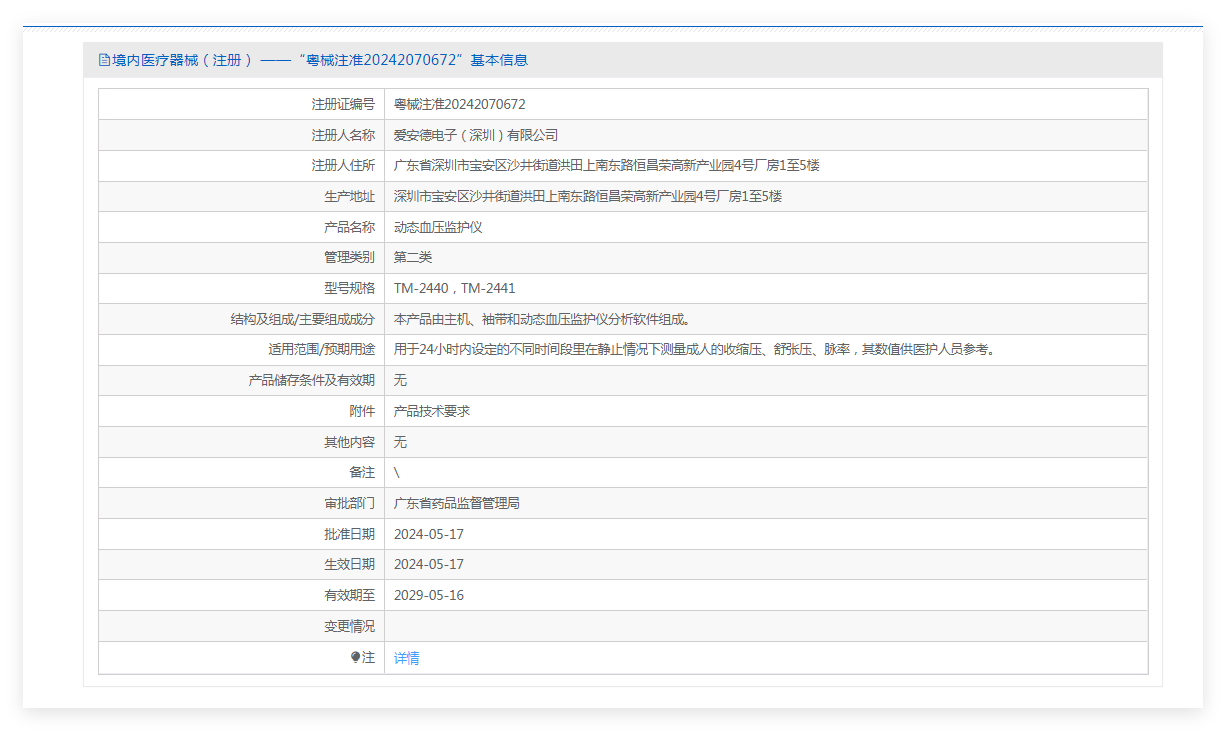Click the 结构及组成 composition description text

542,319
